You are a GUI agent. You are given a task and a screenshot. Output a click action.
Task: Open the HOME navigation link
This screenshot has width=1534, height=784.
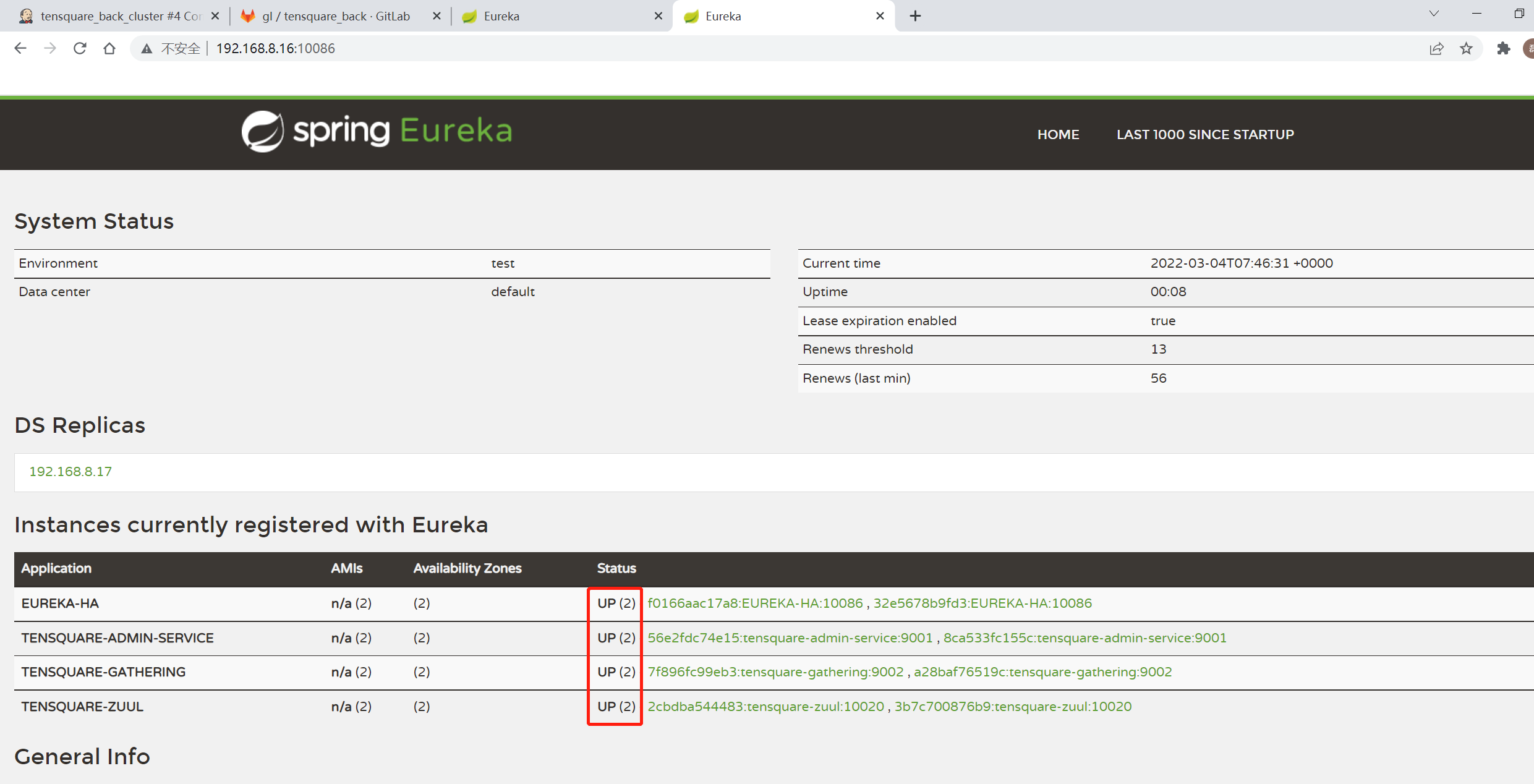(1058, 134)
